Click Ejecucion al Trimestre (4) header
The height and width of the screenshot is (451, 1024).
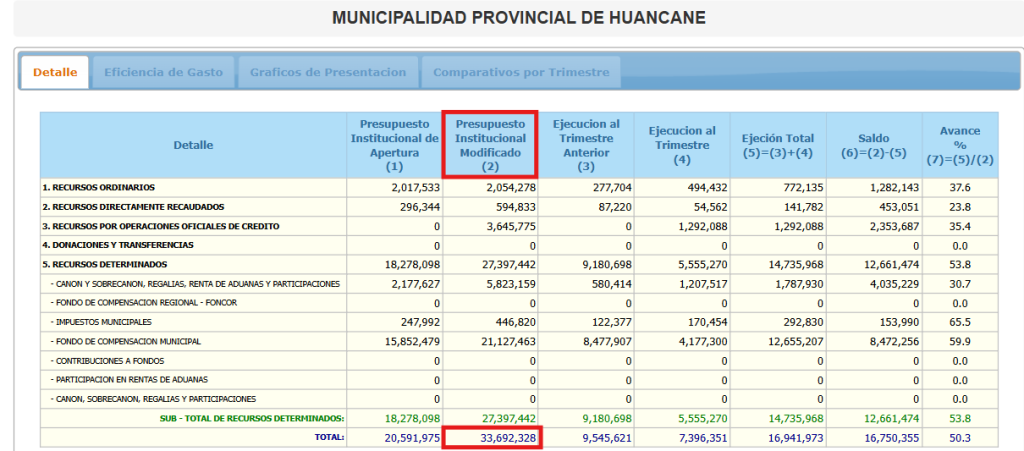tap(682, 145)
